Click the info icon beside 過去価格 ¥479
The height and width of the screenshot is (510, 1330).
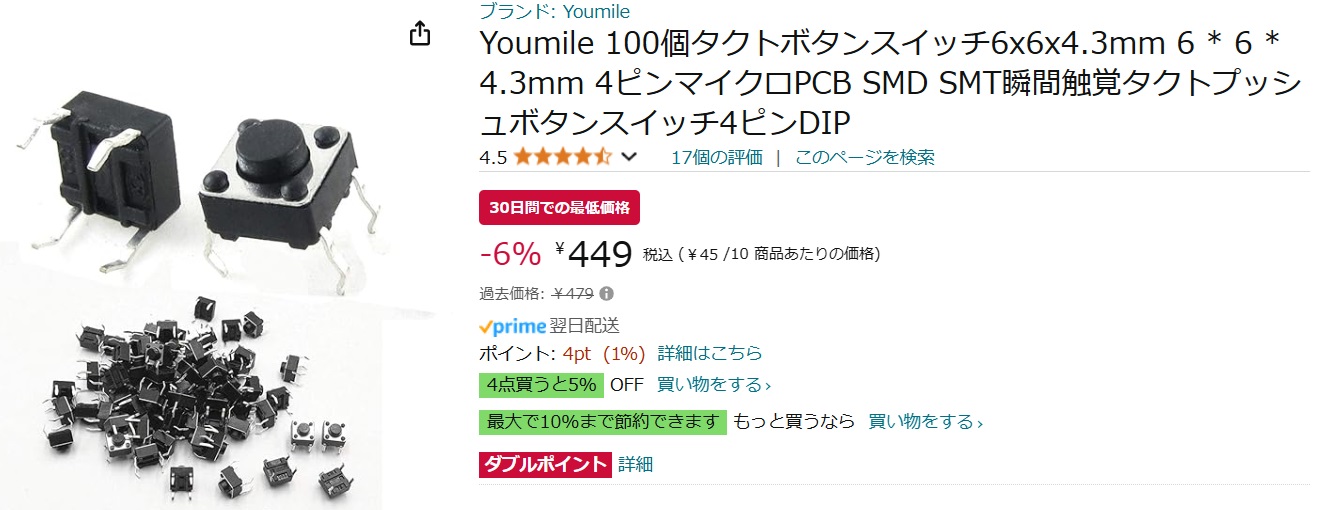pos(607,294)
